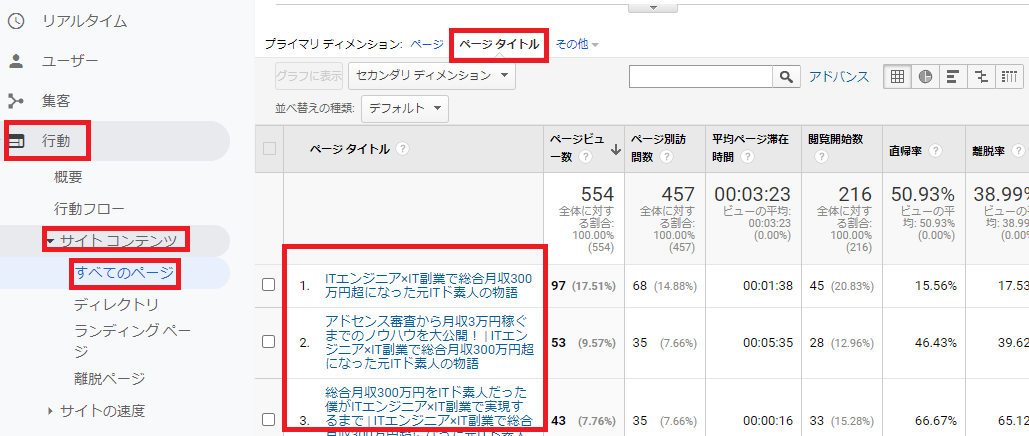Screen dimensions: 1029x436
Task: Sort by ページ別訪問数 column header
Action: coord(659,148)
